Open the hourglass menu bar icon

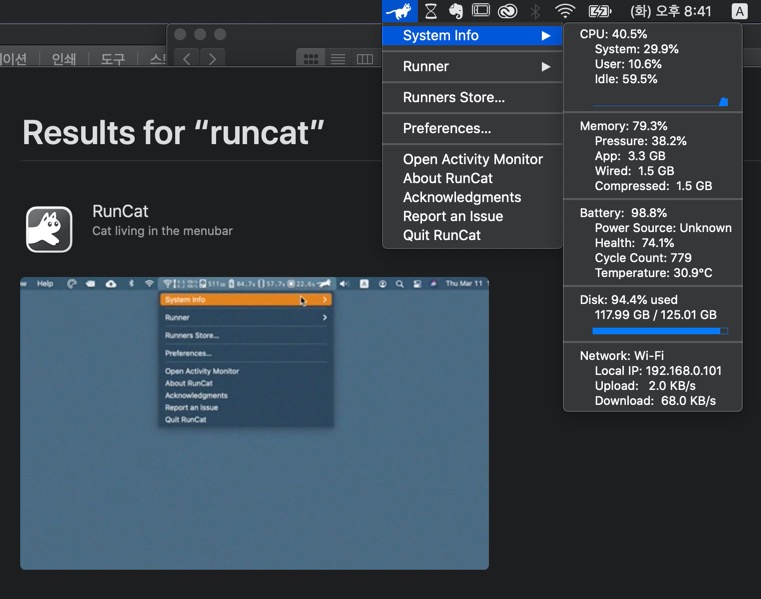(x=430, y=11)
